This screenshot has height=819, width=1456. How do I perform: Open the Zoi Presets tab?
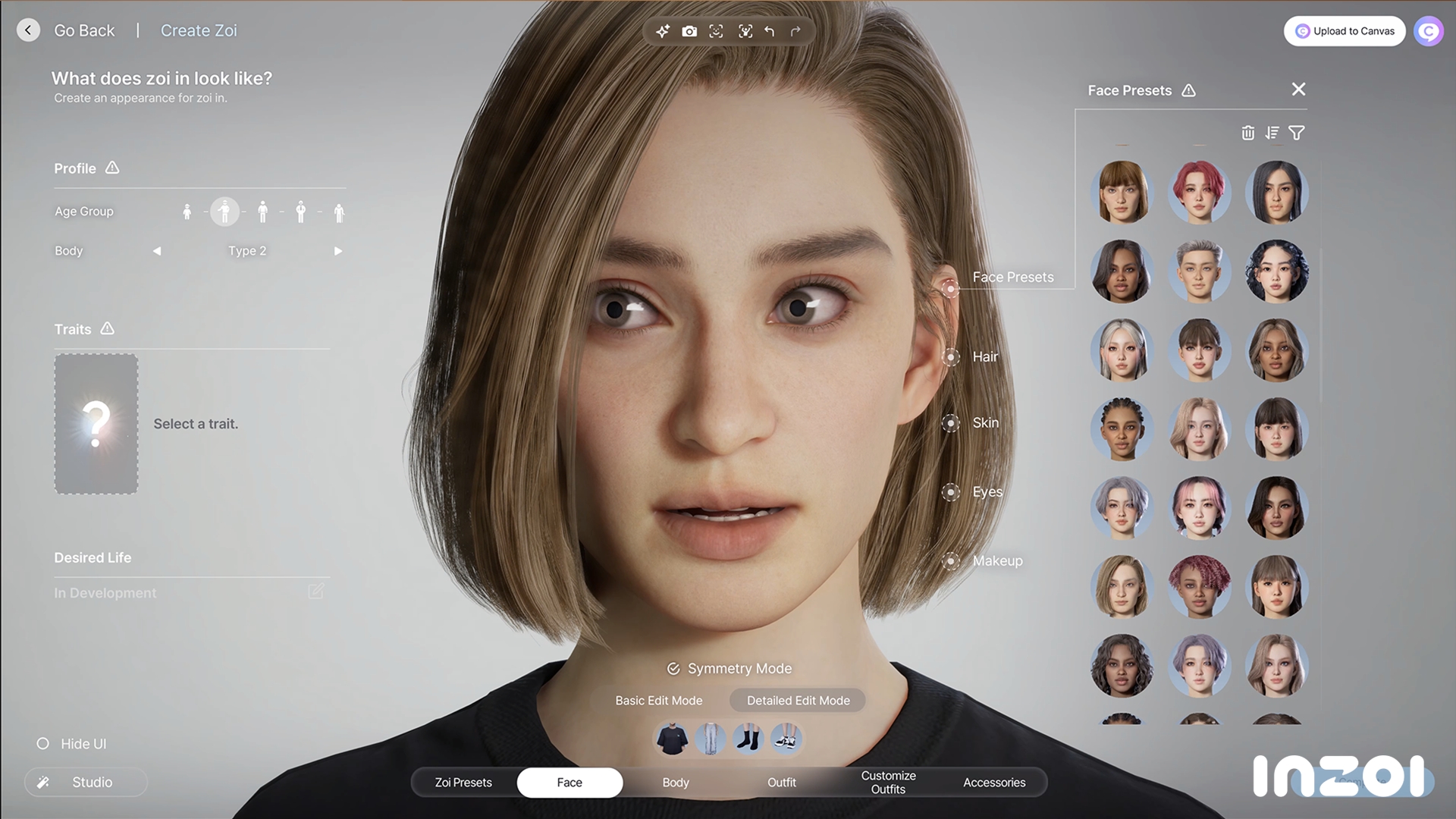click(x=463, y=783)
